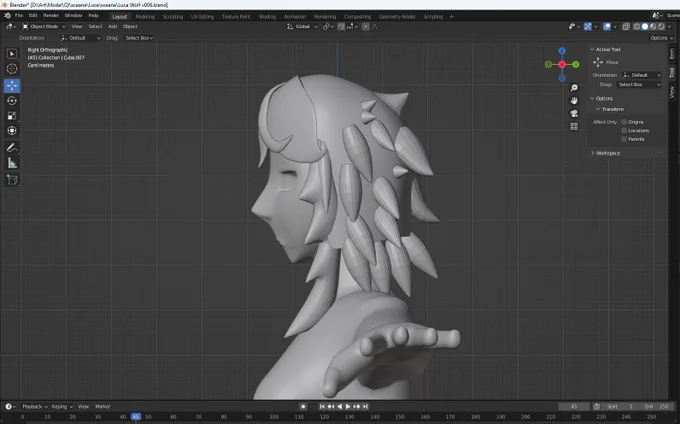Image resolution: width=680 pixels, height=424 pixels.
Task: Toggle the camera view icon
Action: (x=574, y=114)
